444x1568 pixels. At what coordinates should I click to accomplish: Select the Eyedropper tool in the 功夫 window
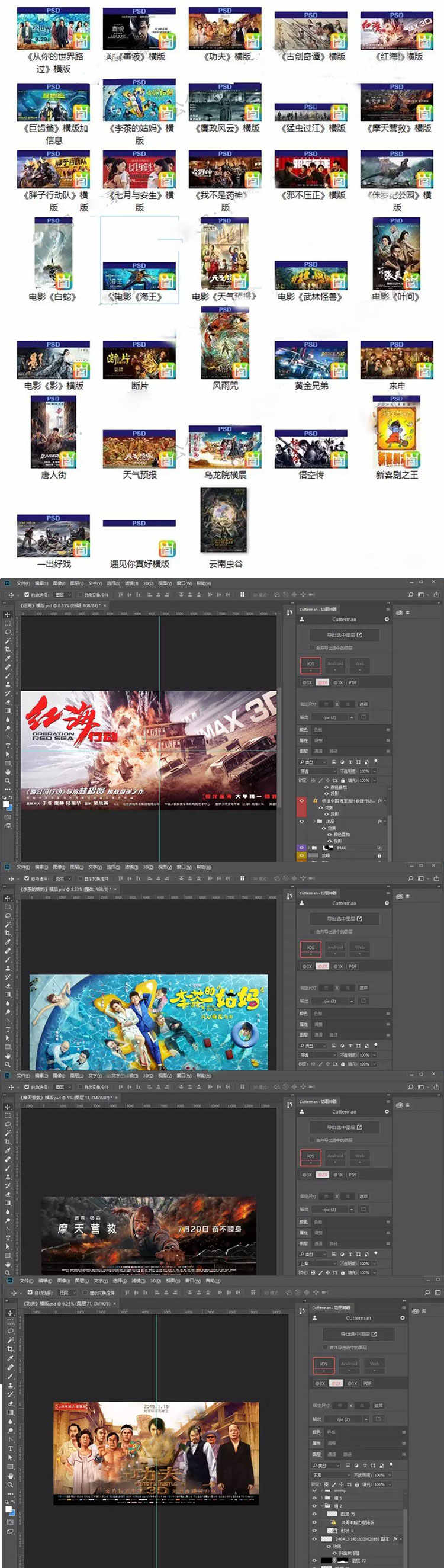10,1358
